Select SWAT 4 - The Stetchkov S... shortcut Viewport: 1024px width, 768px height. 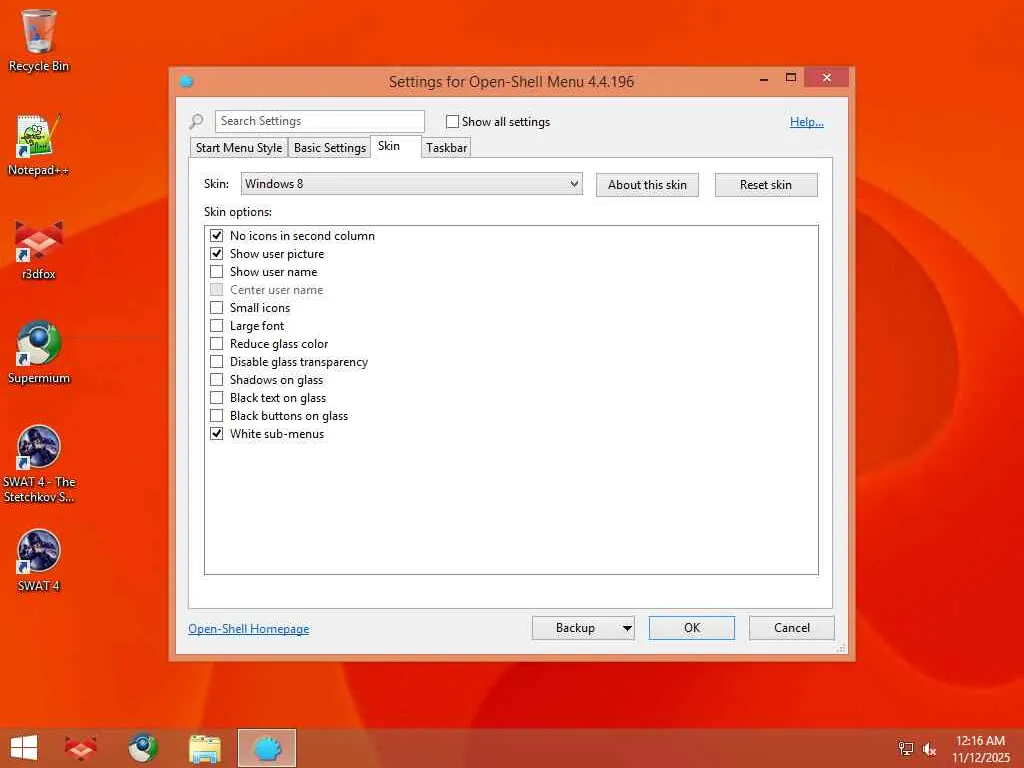pos(39,464)
